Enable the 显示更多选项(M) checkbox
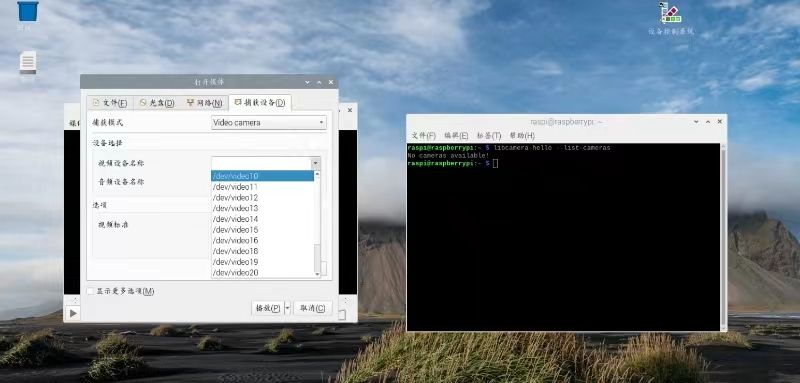The width and height of the screenshot is (800, 383). (90, 291)
